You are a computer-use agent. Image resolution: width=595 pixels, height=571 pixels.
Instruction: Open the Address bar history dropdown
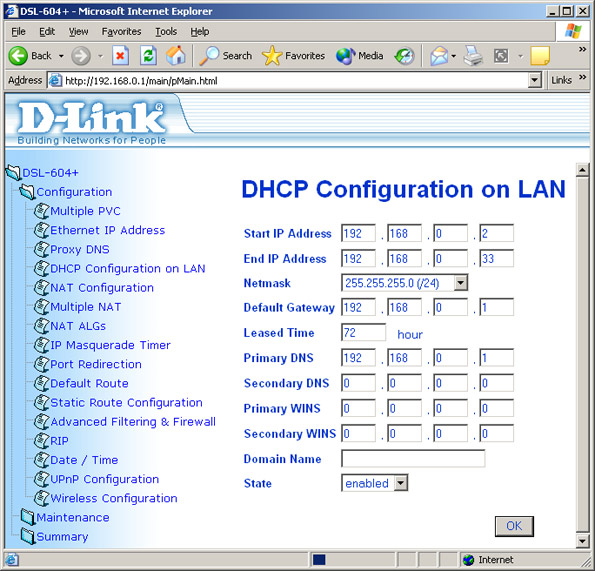tap(534, 80)
